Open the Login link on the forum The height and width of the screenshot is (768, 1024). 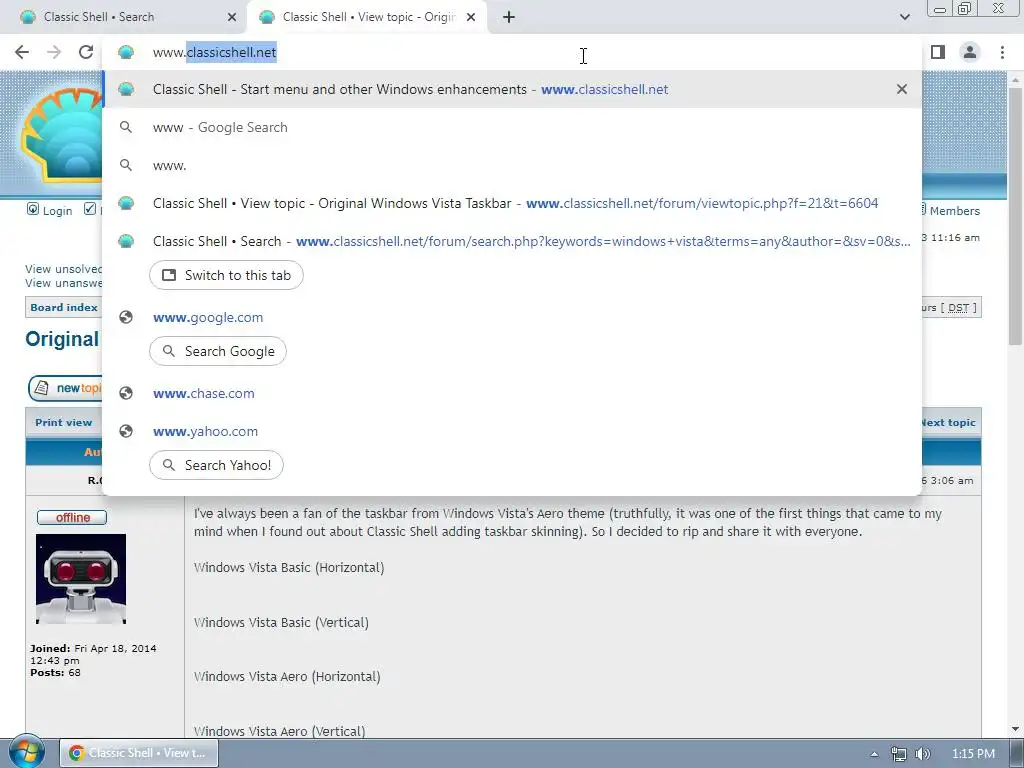pos(50,210)
